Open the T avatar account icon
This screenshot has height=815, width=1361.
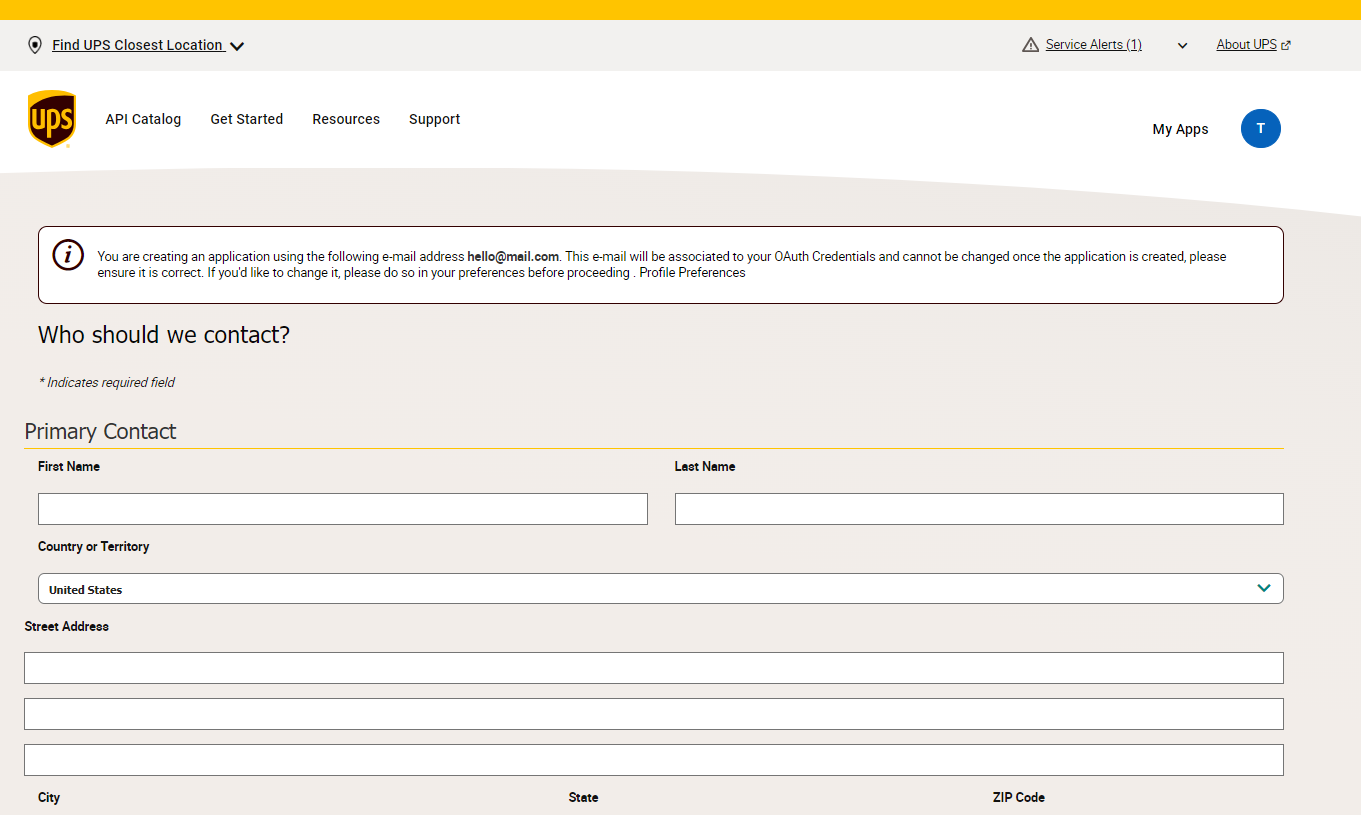1260,128
